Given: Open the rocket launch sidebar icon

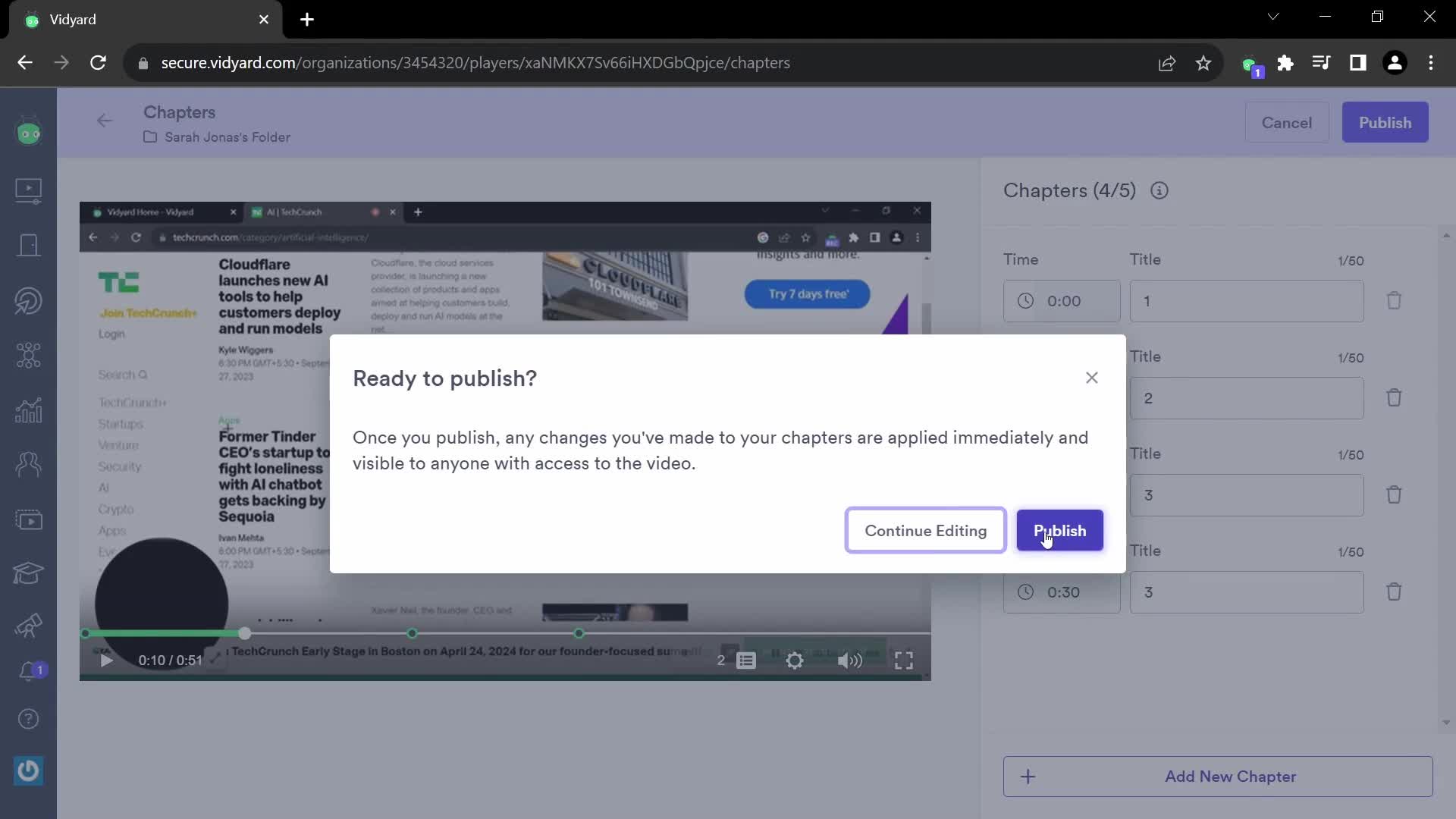Looking at the screenshot, I should [x=29, y=626].
